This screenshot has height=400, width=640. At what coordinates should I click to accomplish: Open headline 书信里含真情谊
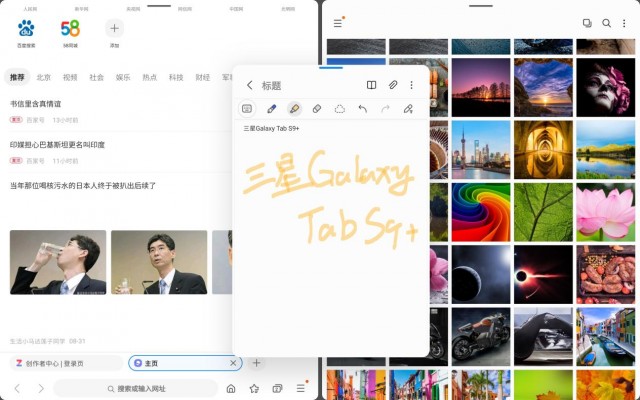coord(36,104)
